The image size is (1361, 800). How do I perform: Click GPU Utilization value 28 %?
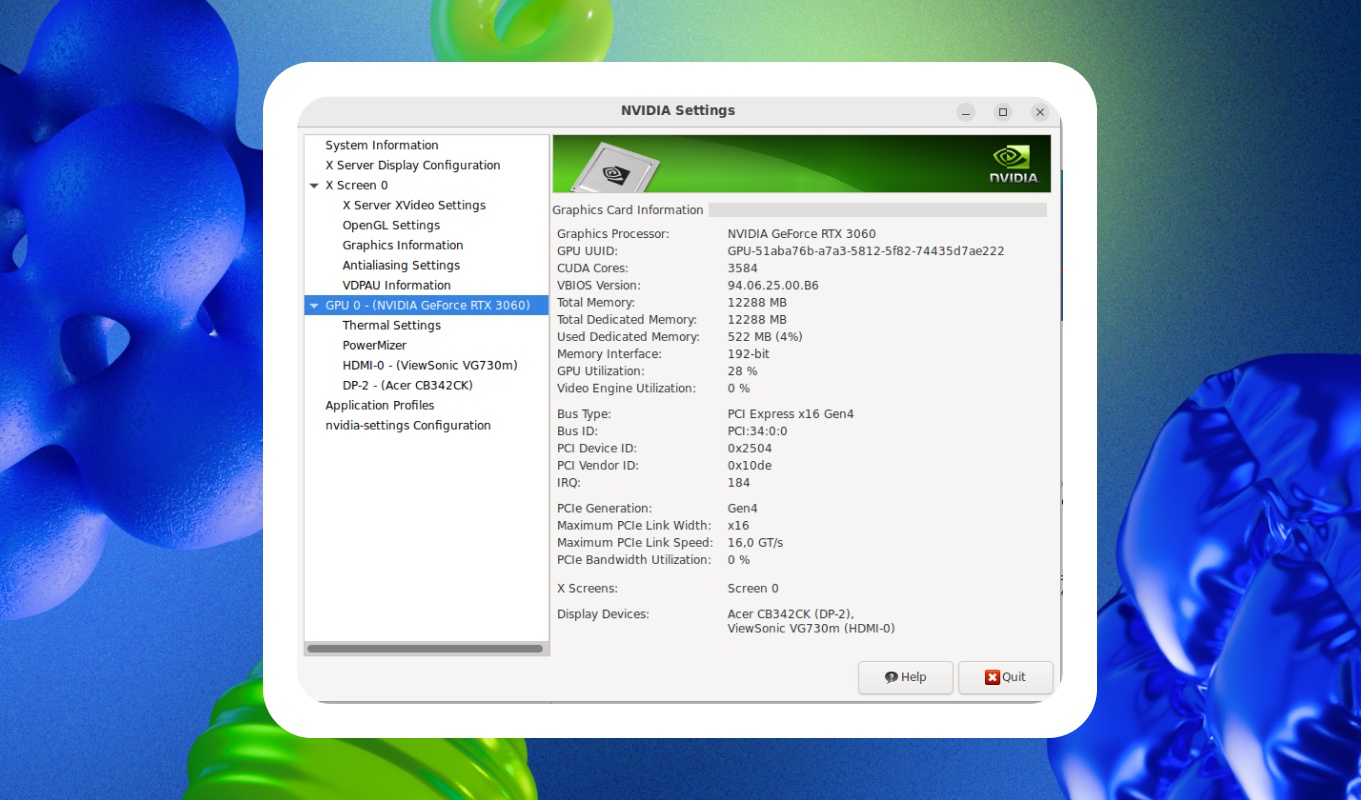click(742, 371)
